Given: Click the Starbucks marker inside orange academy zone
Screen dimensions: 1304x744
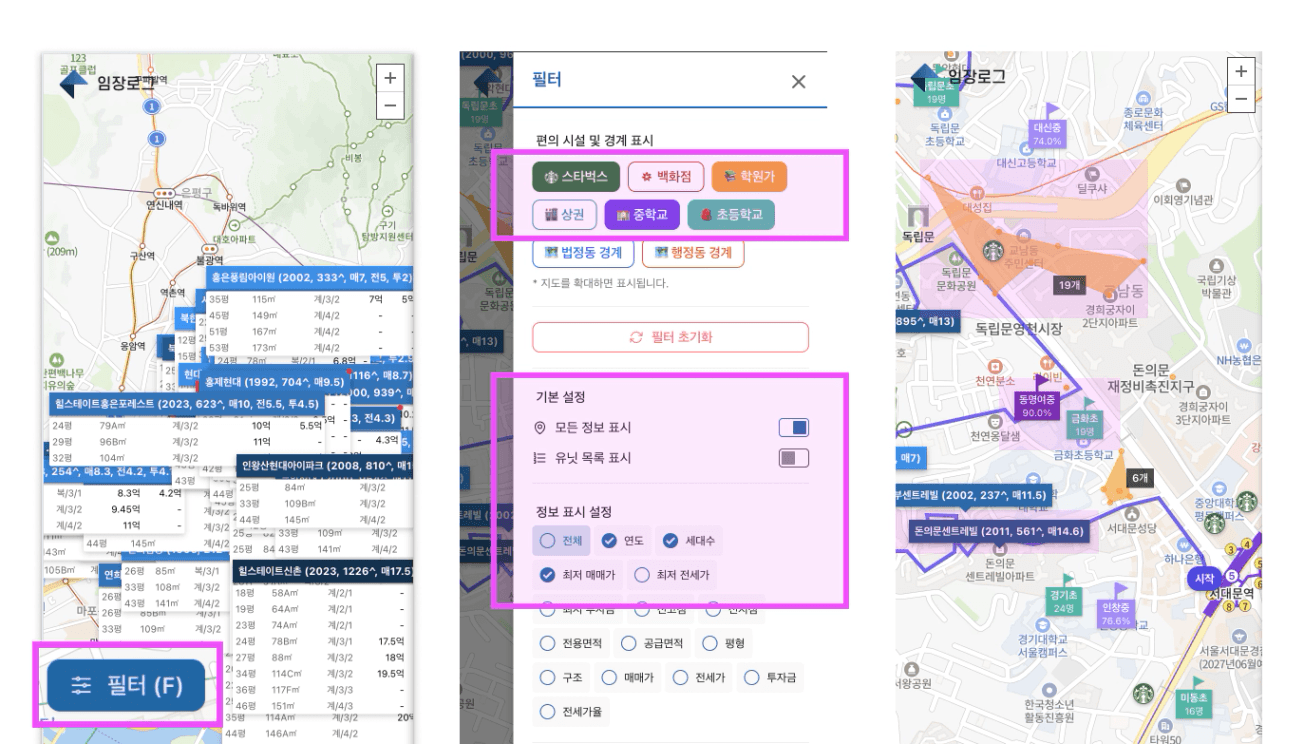Looking at the screenshot, I should [993, 250].
